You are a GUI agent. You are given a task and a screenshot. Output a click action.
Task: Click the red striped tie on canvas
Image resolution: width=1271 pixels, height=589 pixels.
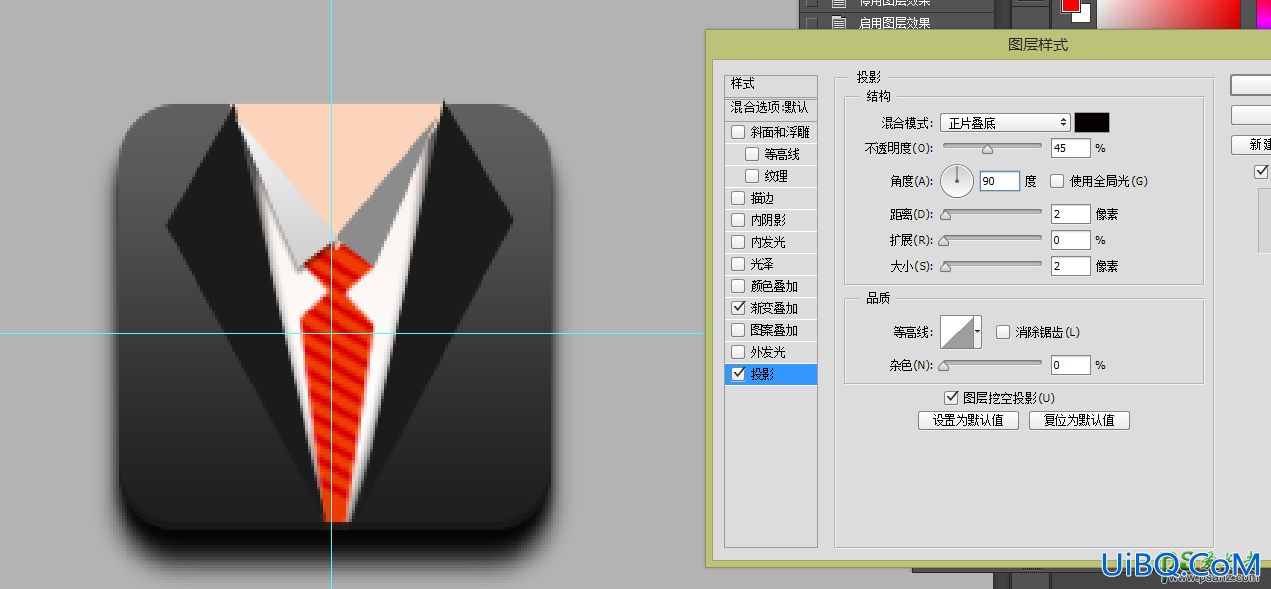point(337,380)
